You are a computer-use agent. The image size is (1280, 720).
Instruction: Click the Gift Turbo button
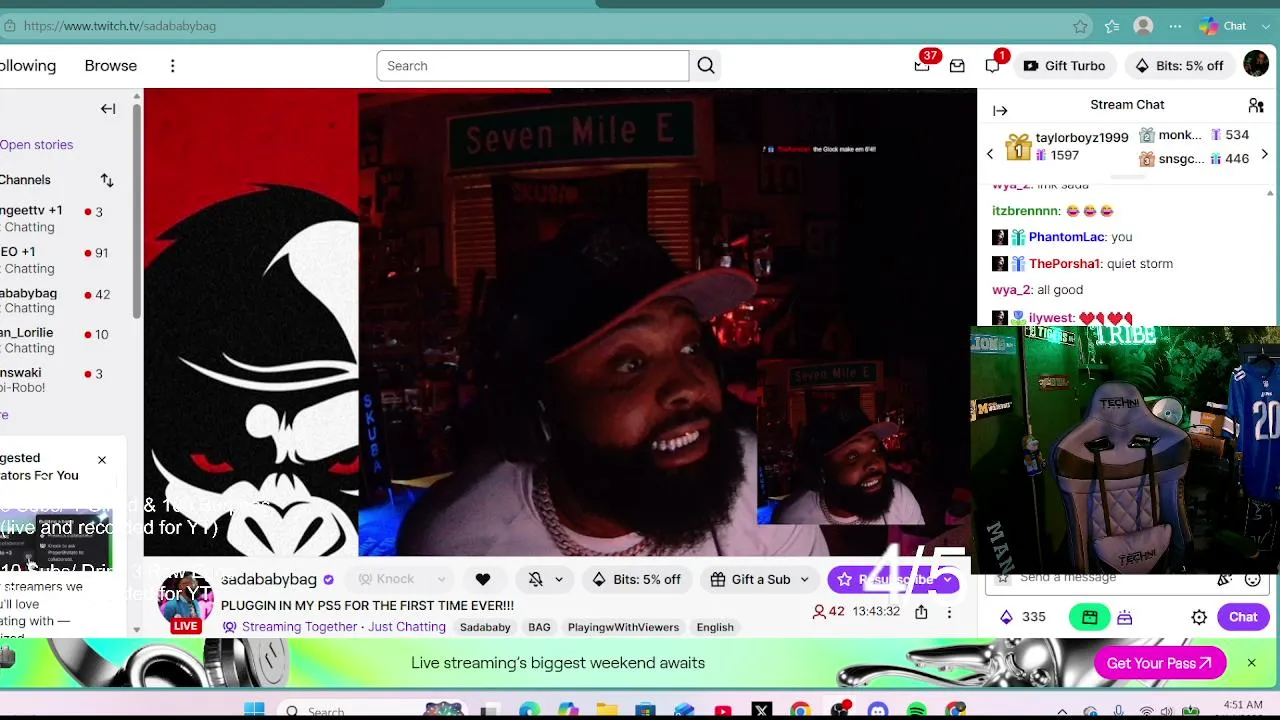tap(1065, 66)
